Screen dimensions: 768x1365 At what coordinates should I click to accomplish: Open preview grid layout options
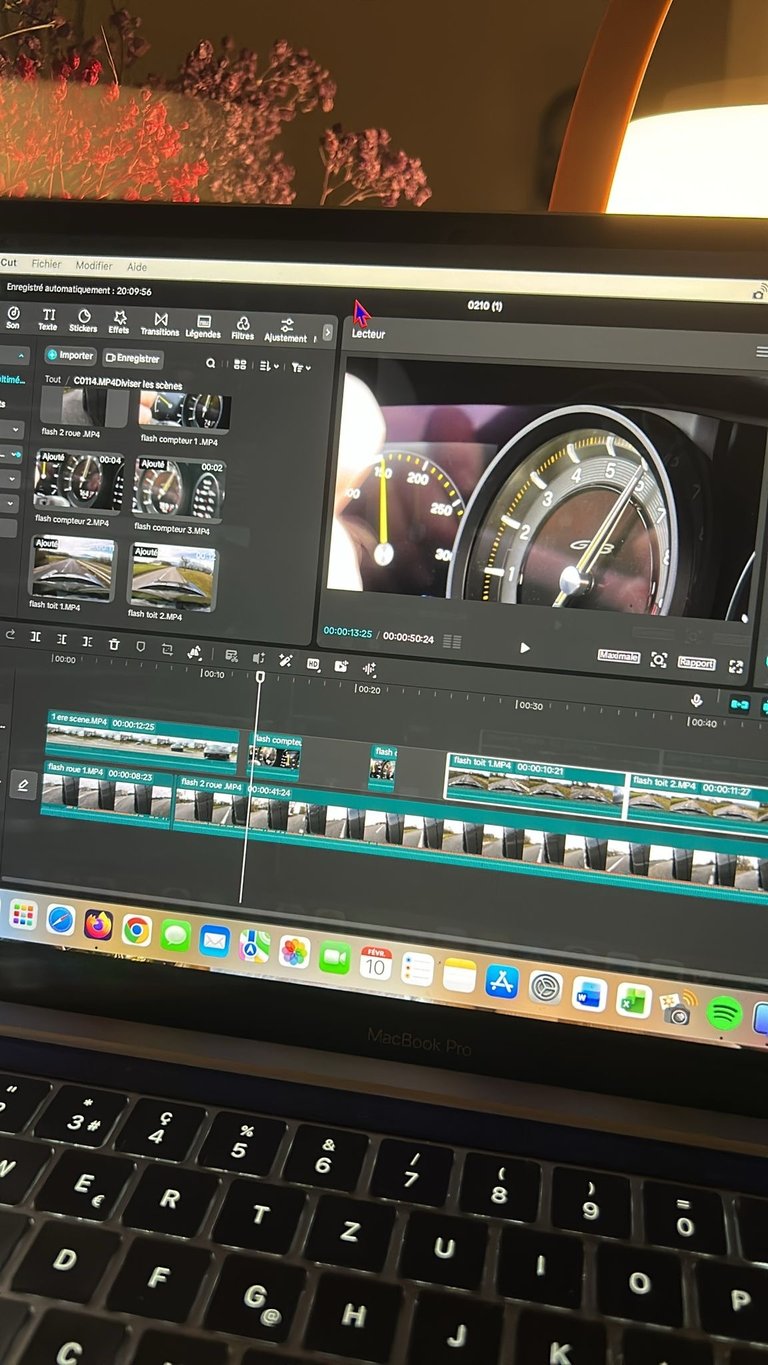pos(452,641)
